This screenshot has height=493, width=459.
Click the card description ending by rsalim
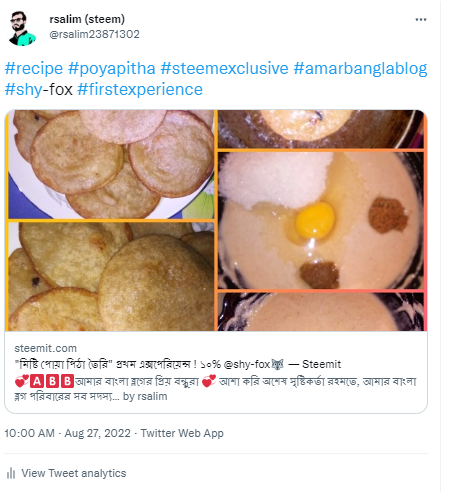215,389
